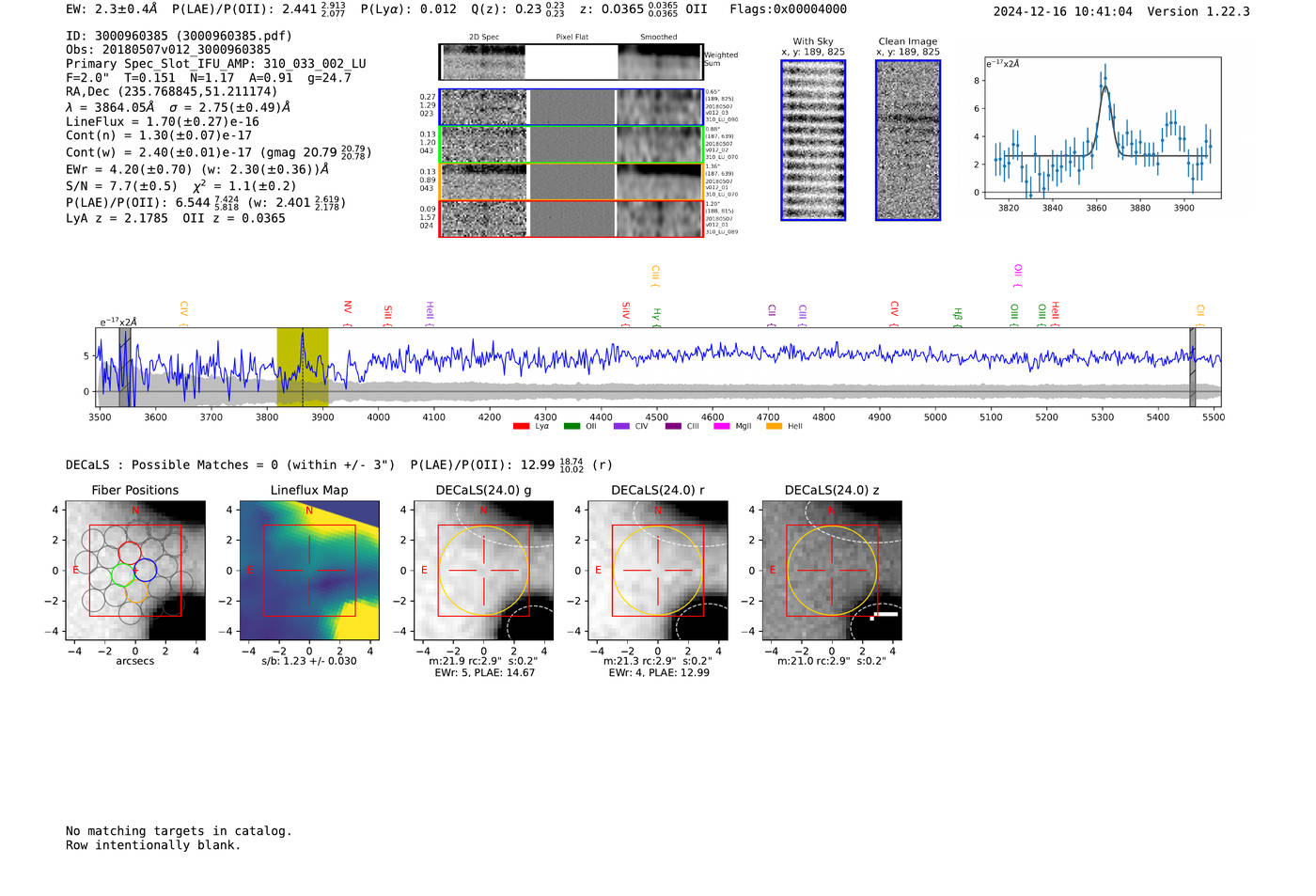Click the With Sky cutout image
This screenshot has width=1316, height=896.
click(x=813, y=140)
